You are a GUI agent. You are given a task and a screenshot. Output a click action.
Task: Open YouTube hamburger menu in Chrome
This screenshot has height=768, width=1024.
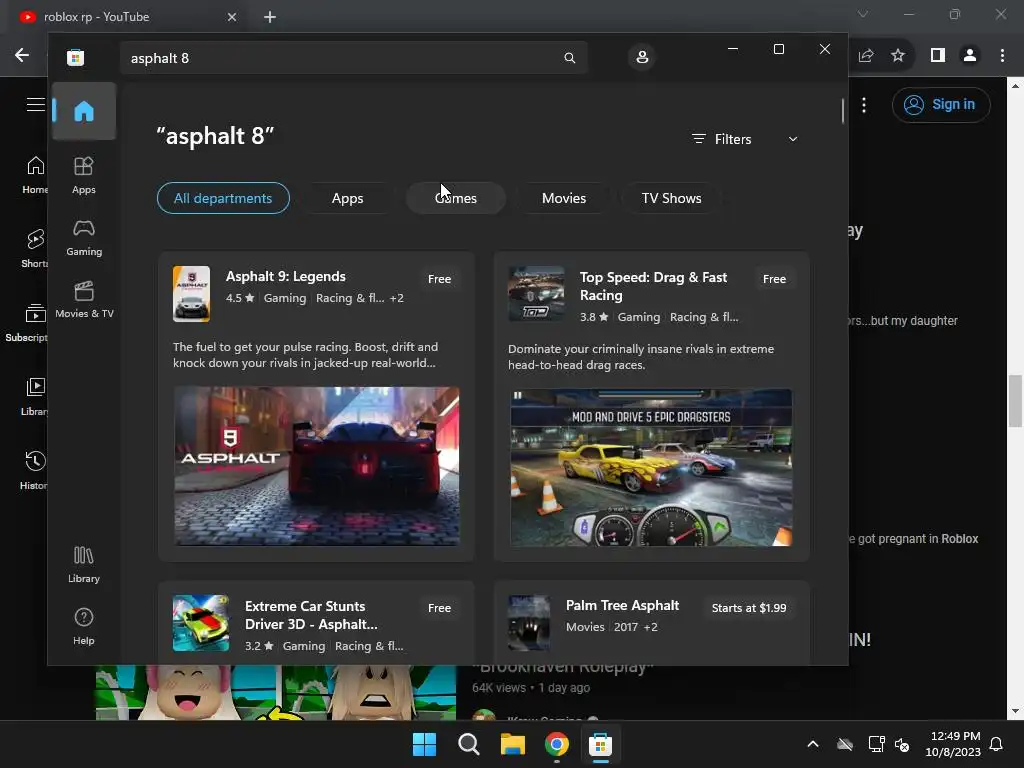click(x=35, y=104)
